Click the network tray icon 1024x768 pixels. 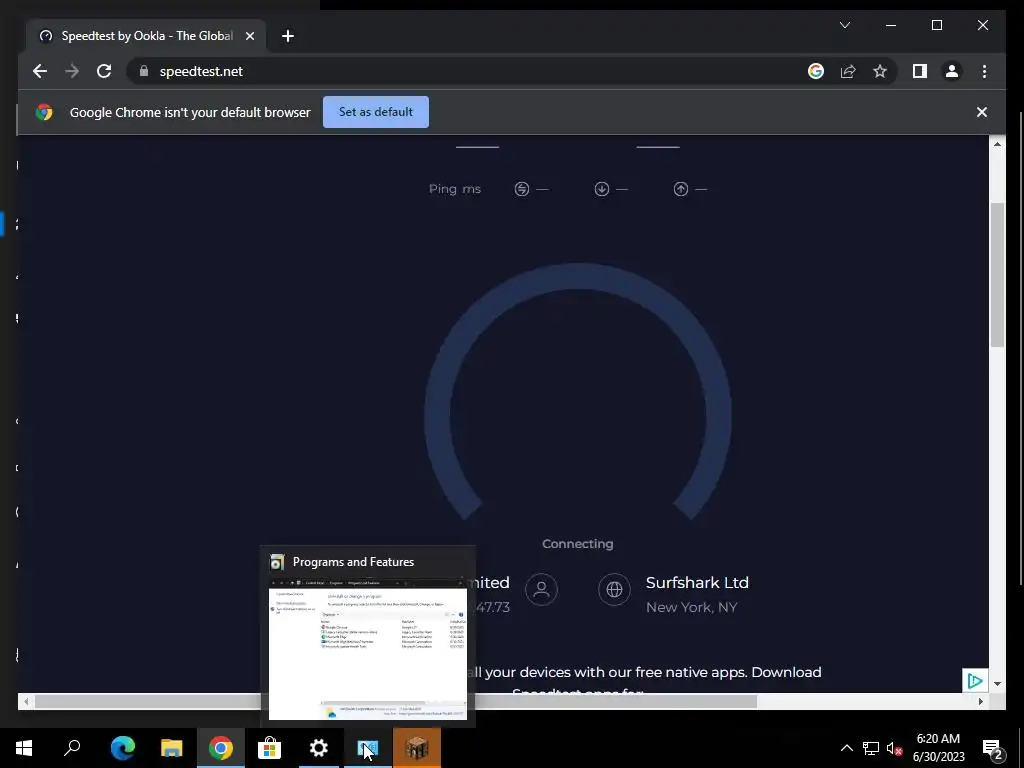871,748
